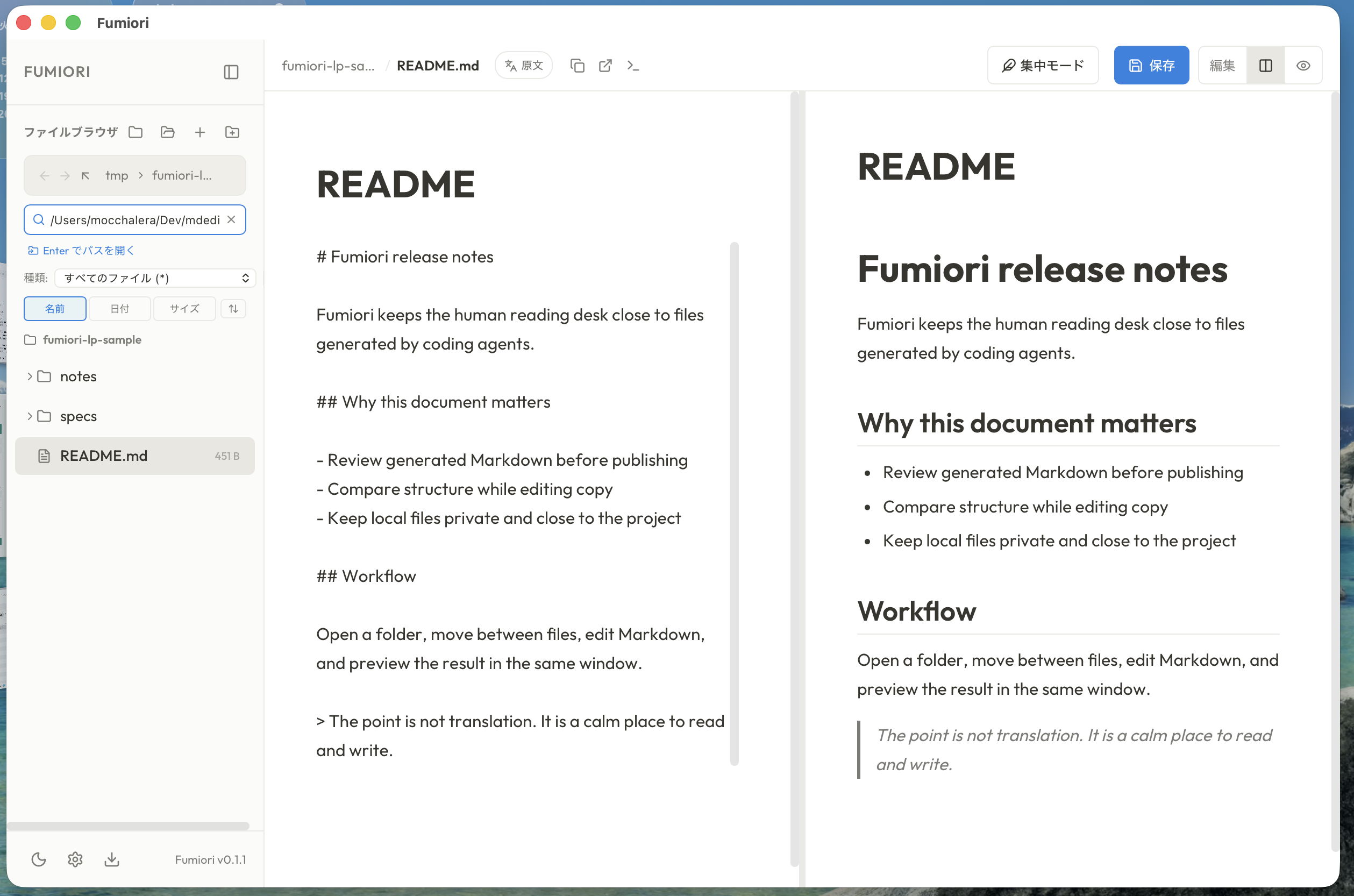Open README.md externally with the external-link icon
Image resolution: width=1354 pixels, height=896 pixels.
point(605,66)
